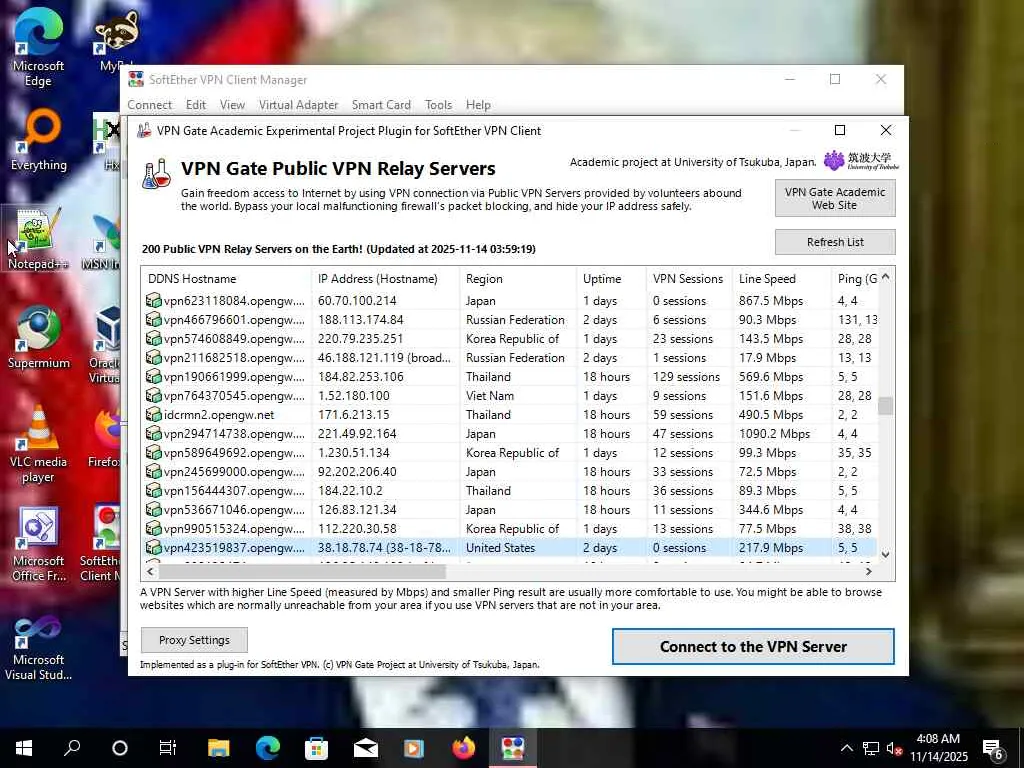Click the vertical scrollbar thumb of server list
Screen dimensions: 1024x768
(x=886, y=406)
